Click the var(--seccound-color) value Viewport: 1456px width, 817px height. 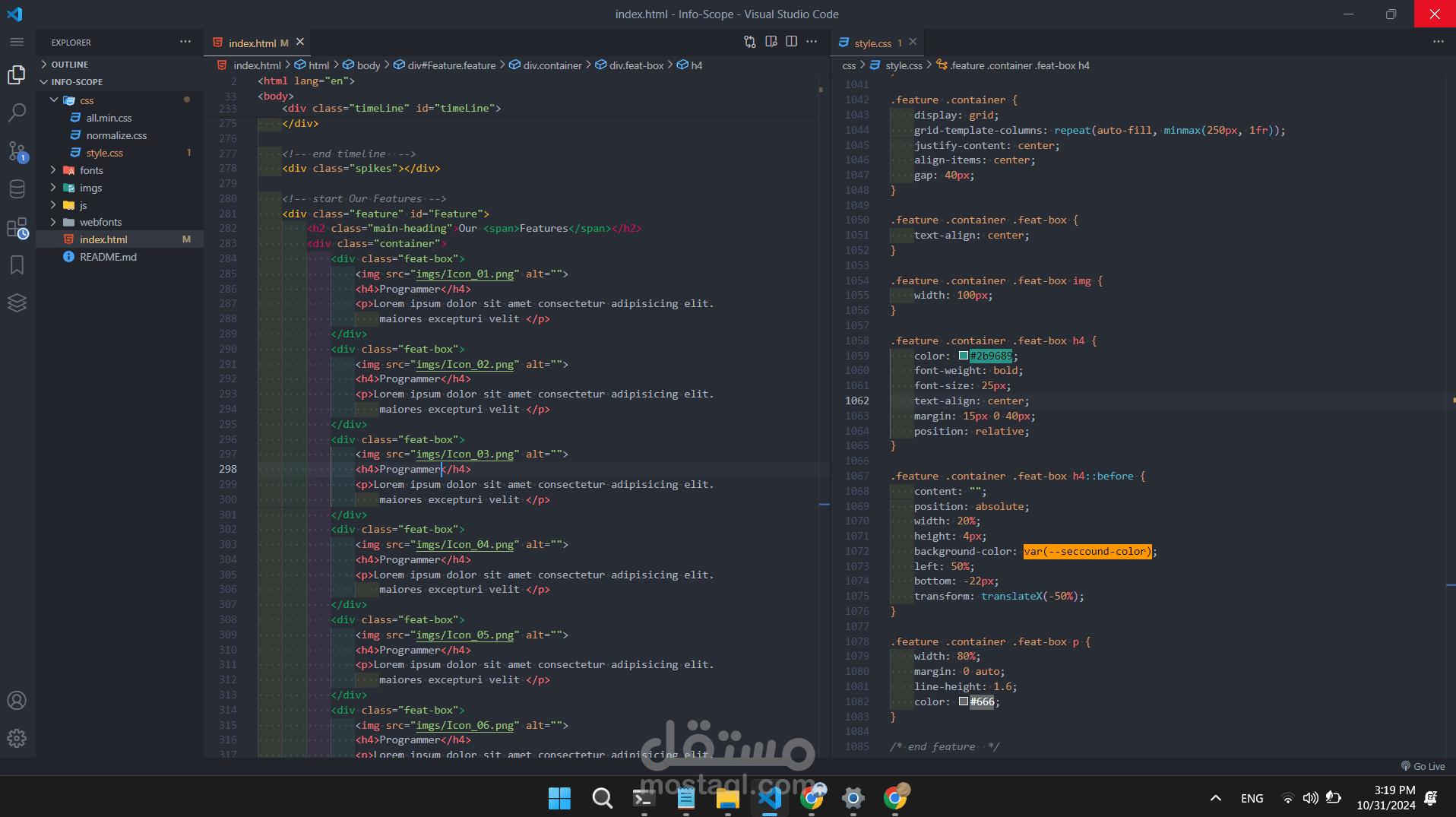coord(1087,551)
